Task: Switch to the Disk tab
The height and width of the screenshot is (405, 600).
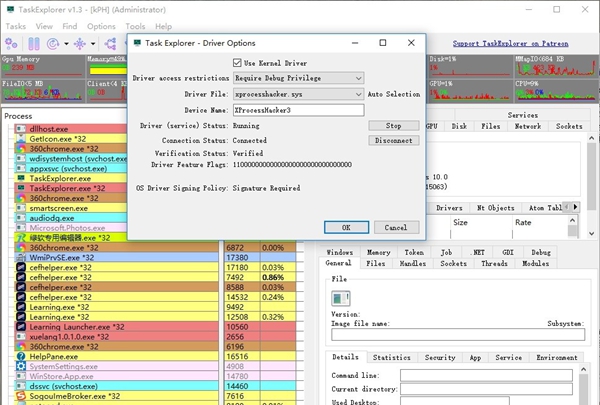Action: (459, 126)
